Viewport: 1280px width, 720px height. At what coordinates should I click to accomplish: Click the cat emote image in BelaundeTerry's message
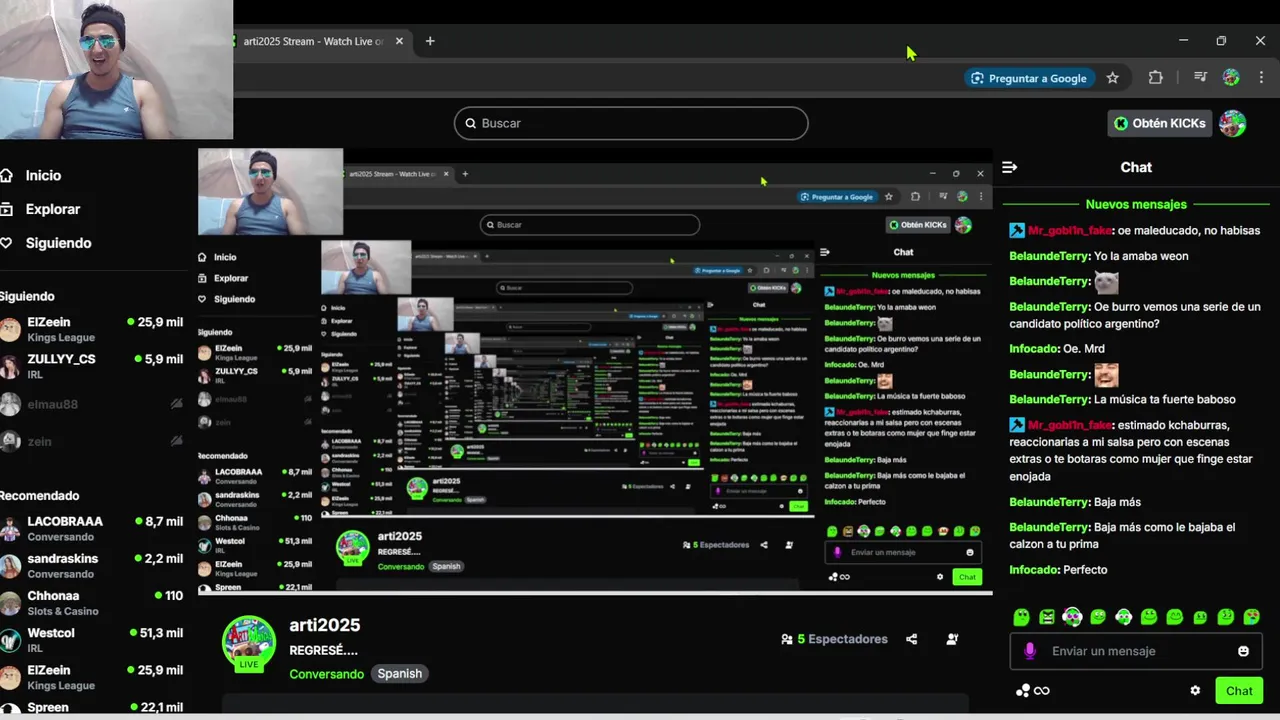coord(1106,282)
